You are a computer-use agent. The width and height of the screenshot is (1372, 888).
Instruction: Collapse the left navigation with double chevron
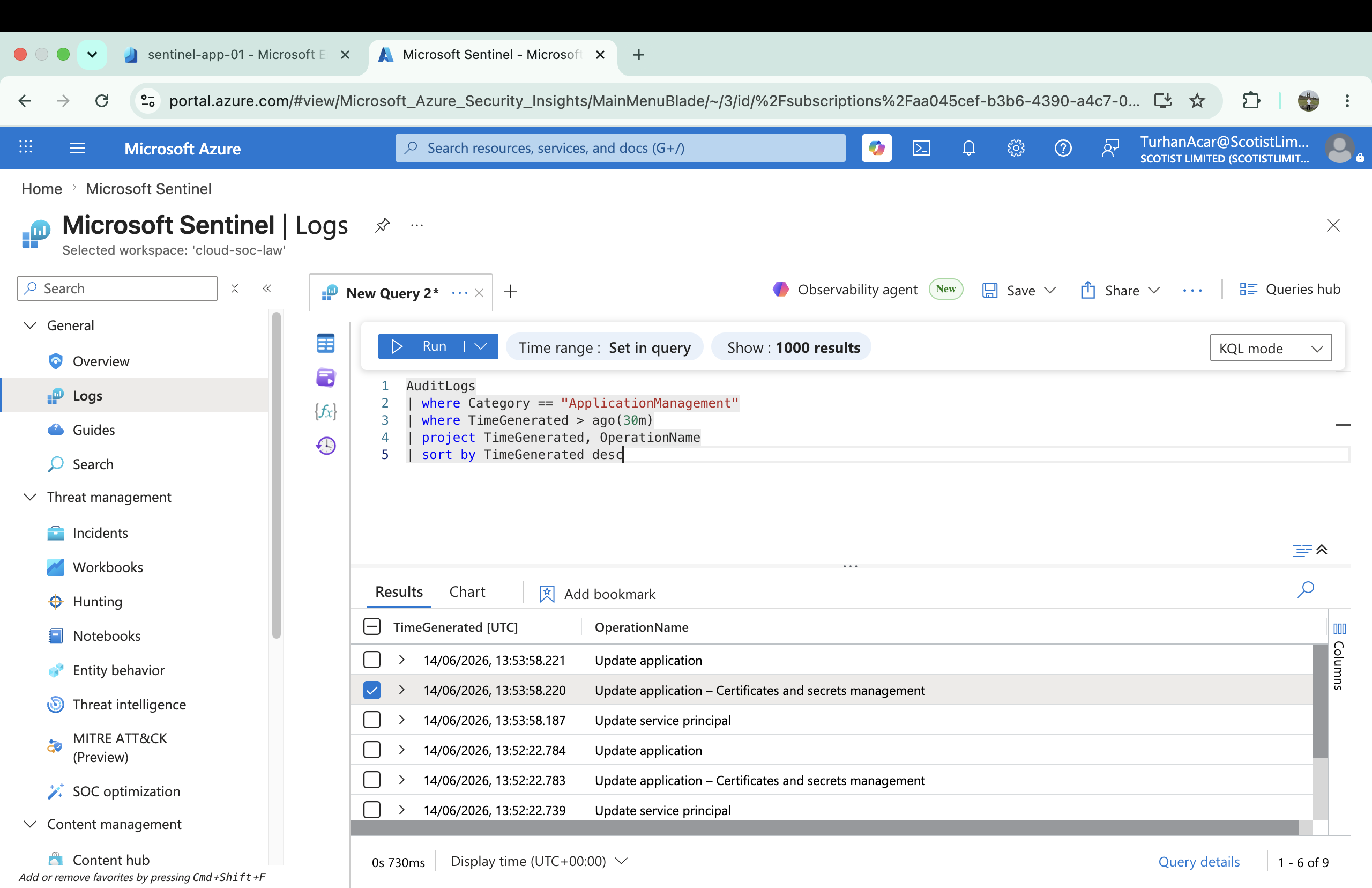point(267,288)
